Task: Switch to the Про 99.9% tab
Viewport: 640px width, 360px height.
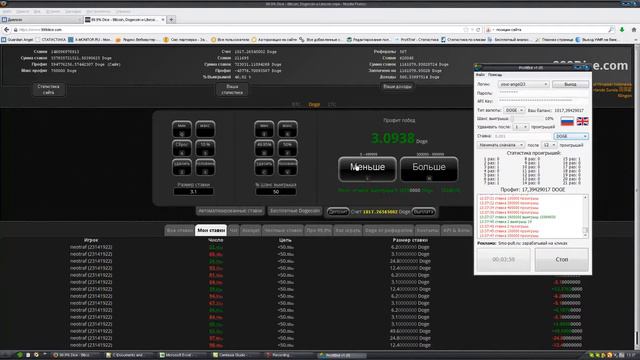Action: point(318,230)
